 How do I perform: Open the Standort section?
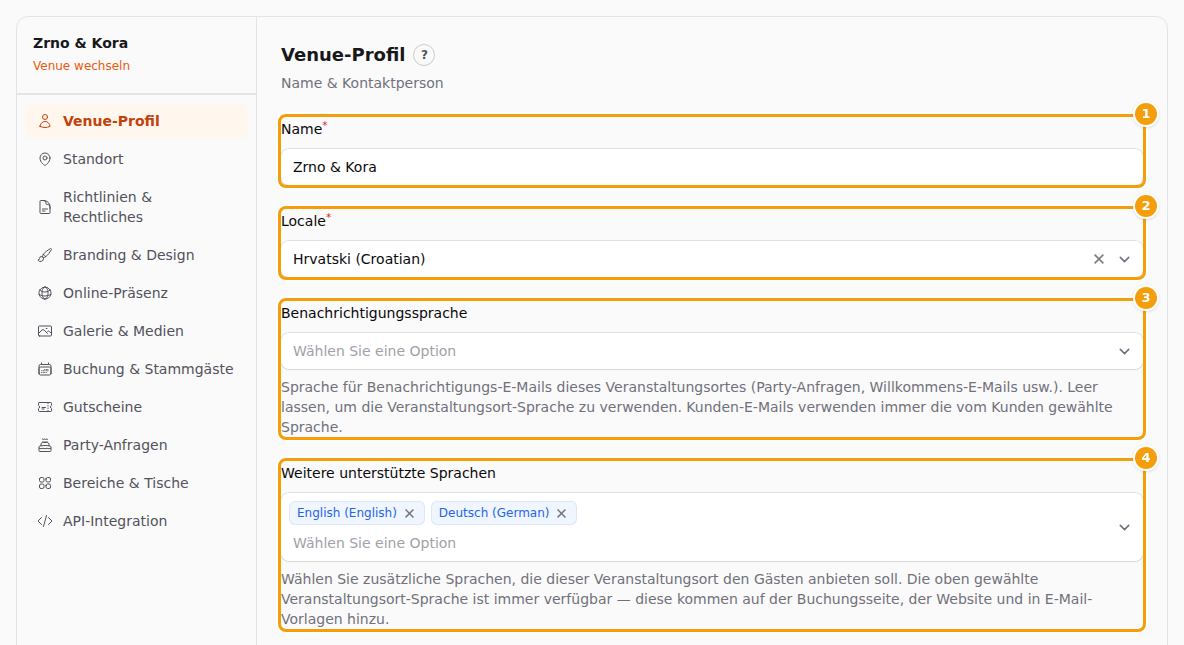click(x=136, y=159)
